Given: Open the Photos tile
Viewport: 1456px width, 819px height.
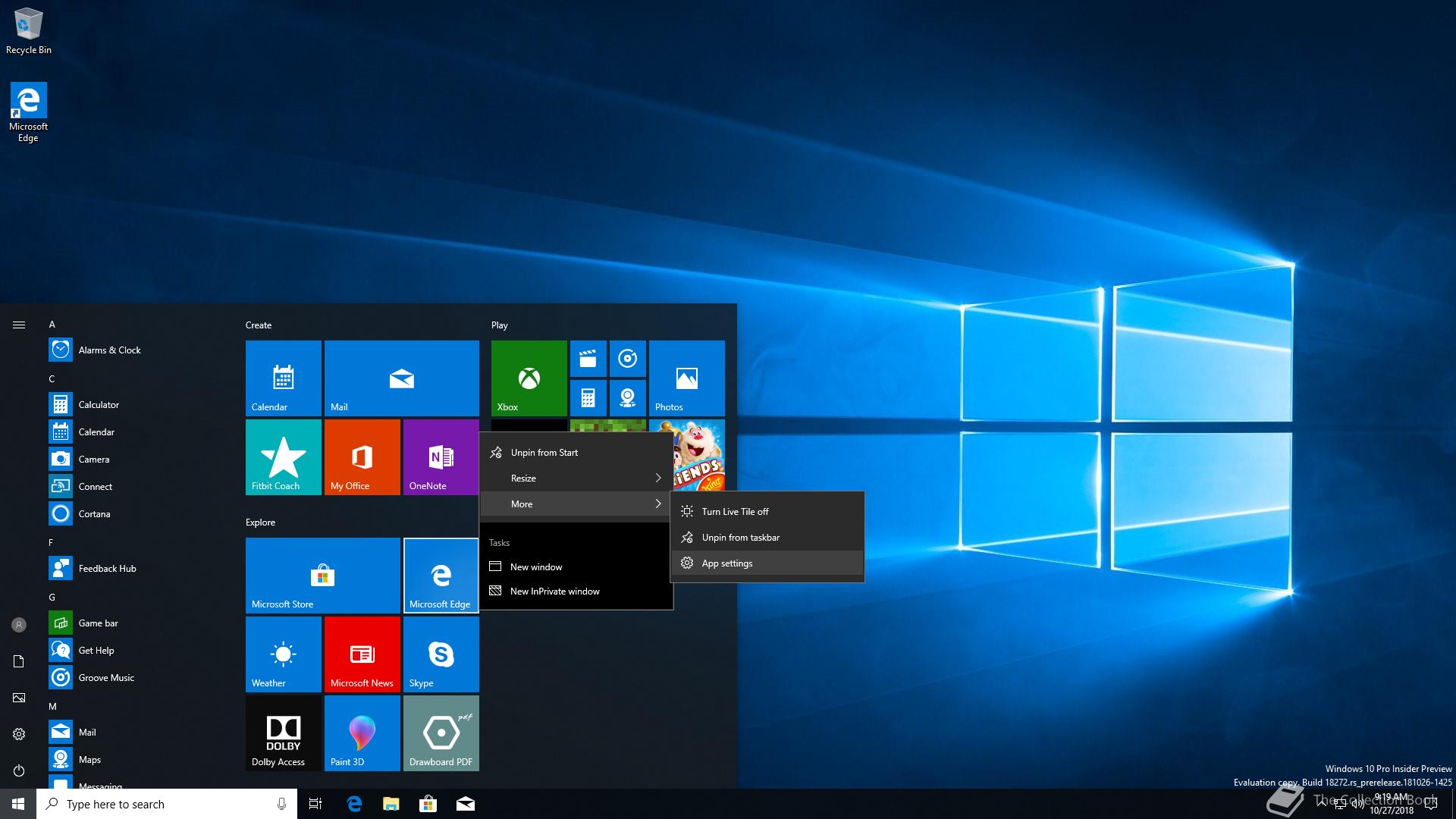Looking at the screenshot, I should [687, 378].
